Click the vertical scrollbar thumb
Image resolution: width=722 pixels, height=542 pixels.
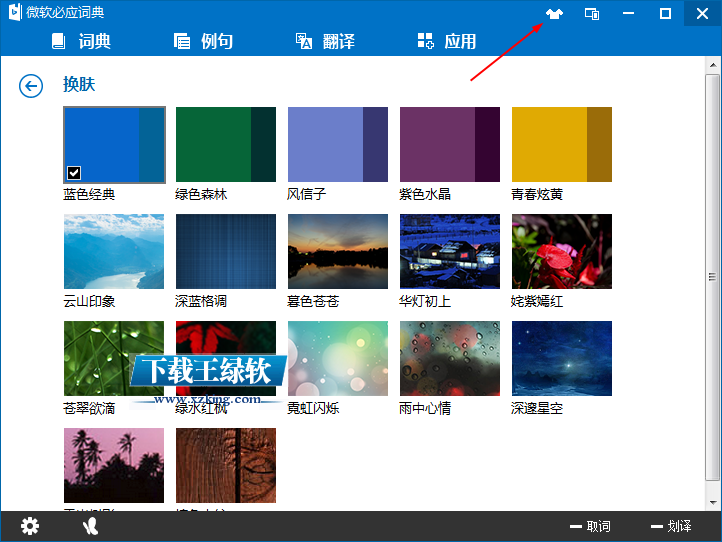[713, 277]
